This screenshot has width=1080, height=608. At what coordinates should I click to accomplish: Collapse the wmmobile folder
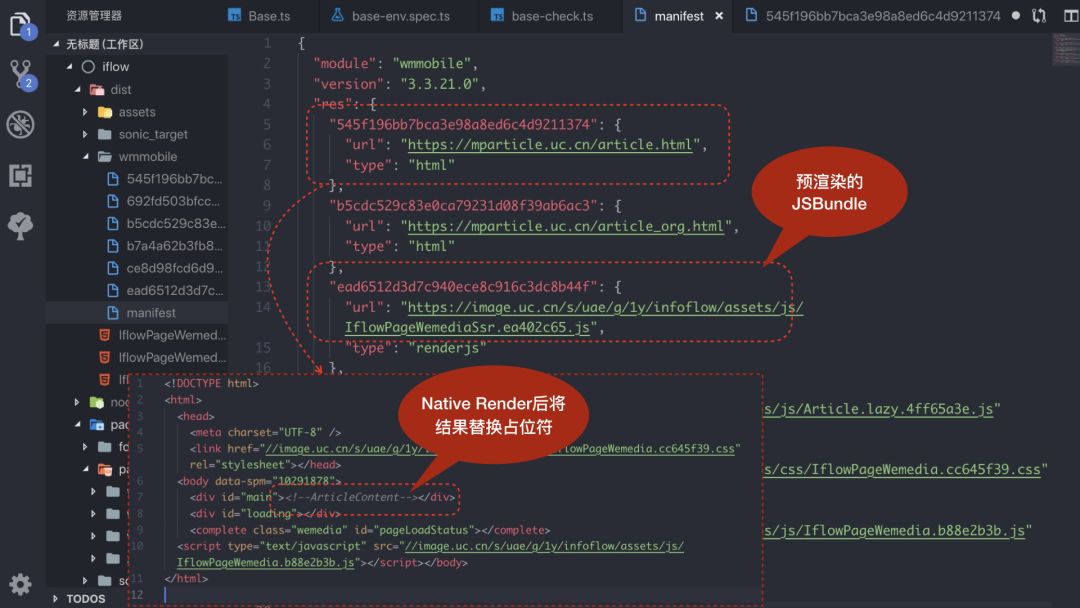(85, 156)
